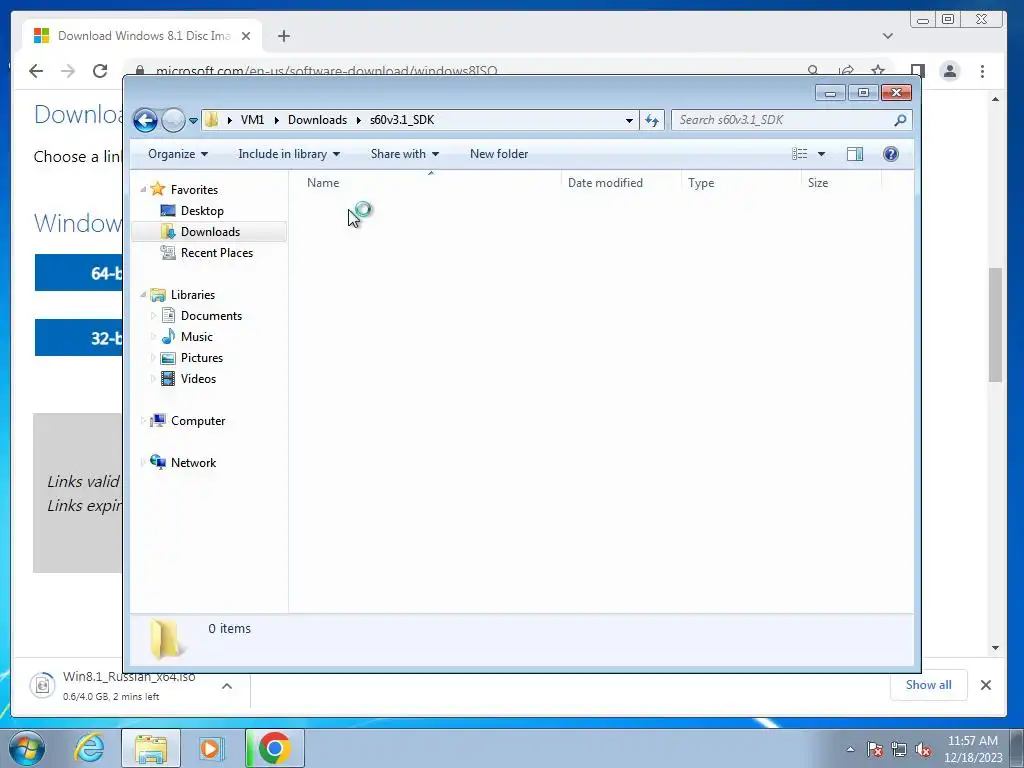Refresh the s60v3.1_SDK folder view
The width and height of the screenshot is (1024, 768).
[652, 120]
